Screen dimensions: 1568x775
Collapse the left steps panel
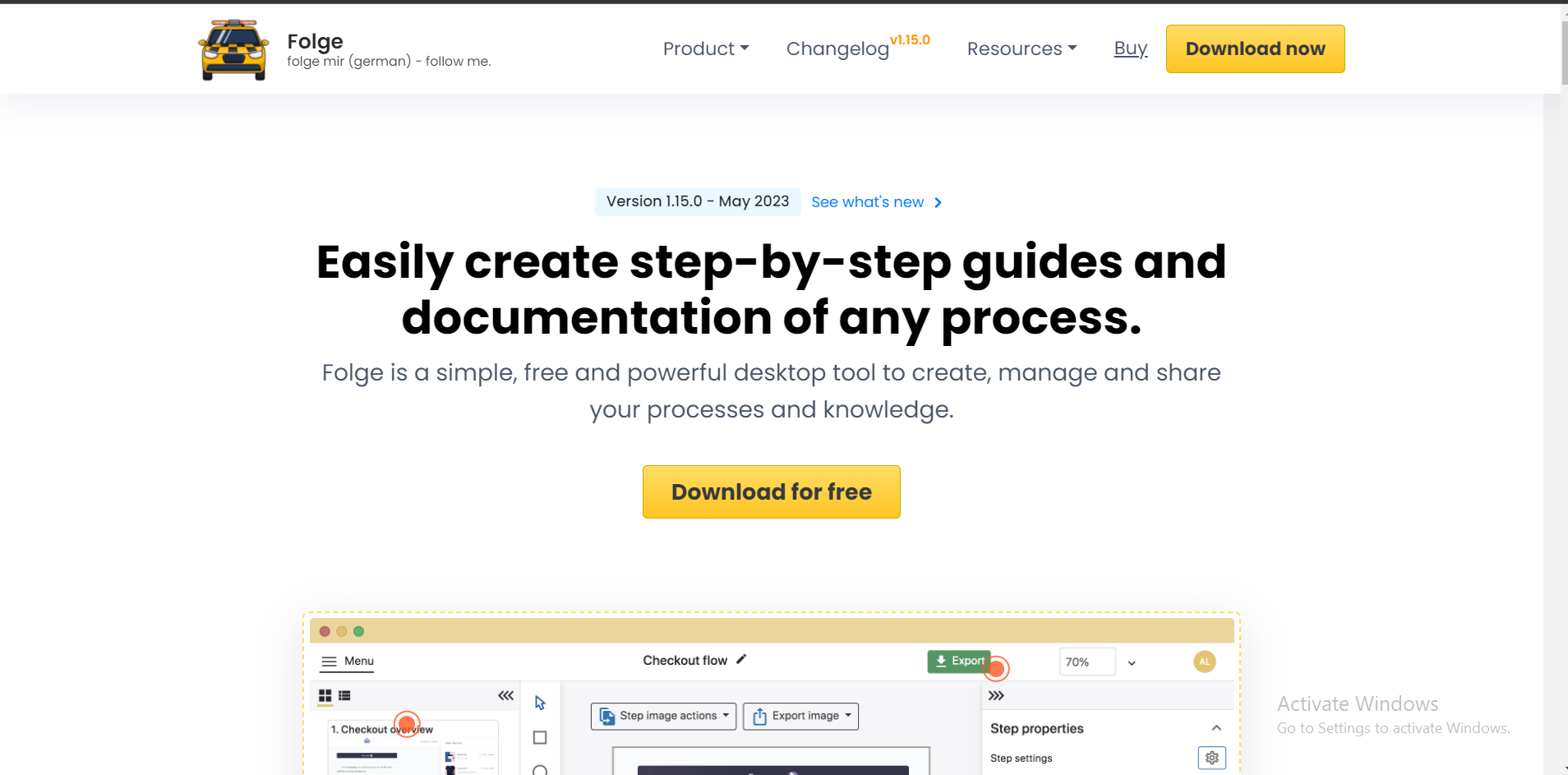pyautogui.click(x=505, y=695)
